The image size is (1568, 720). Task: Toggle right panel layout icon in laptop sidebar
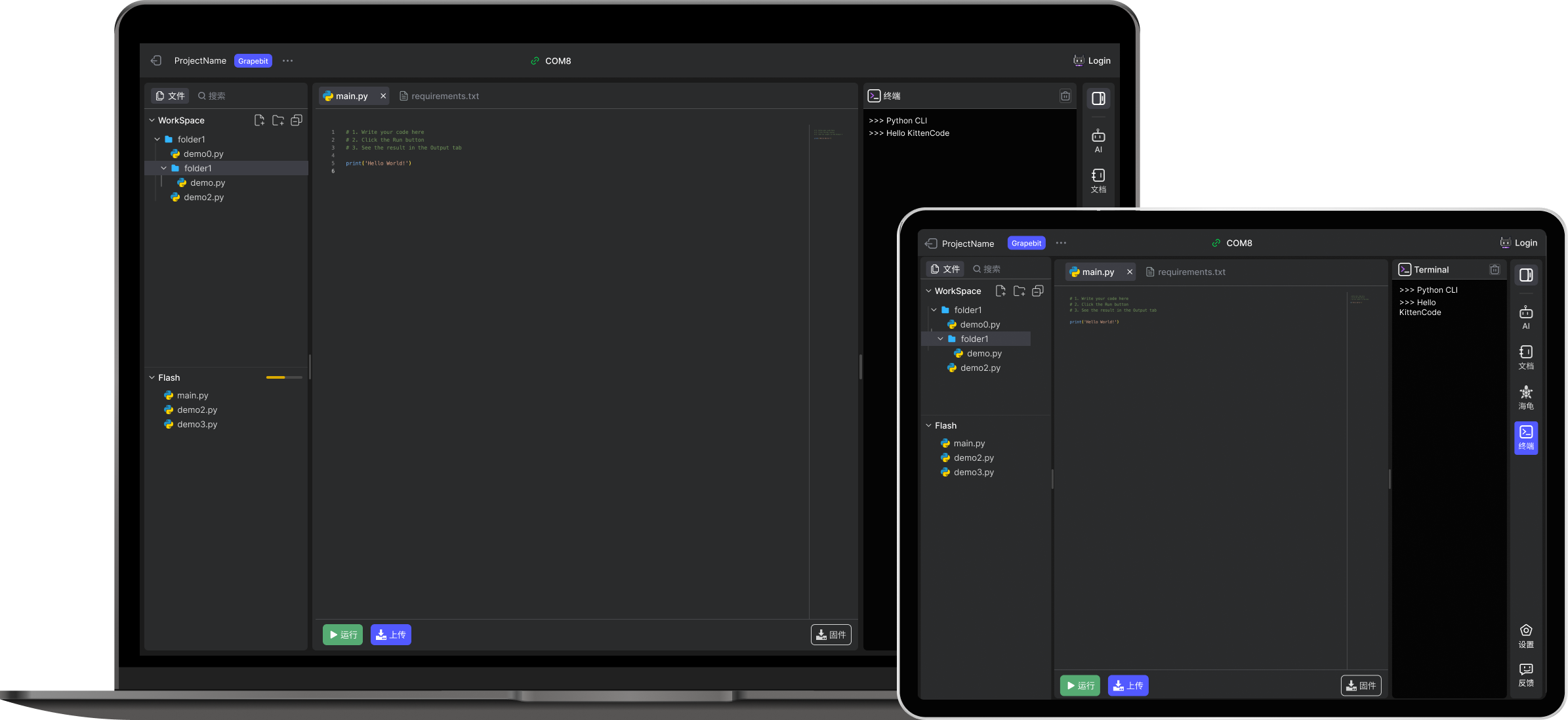1098,98
